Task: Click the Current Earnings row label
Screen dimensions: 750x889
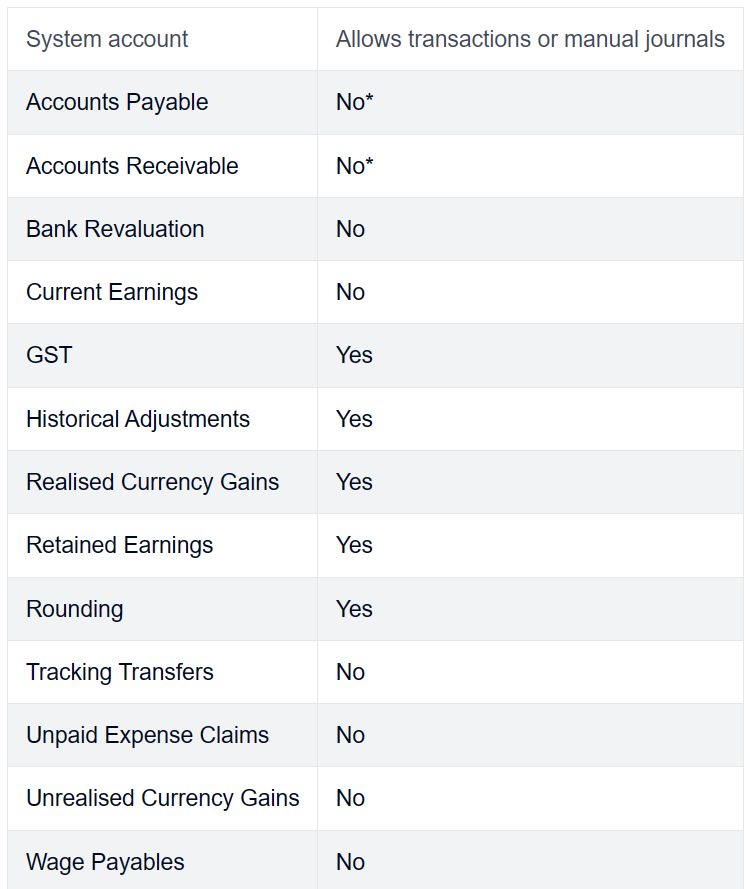Action: click(x=112, y=293)
